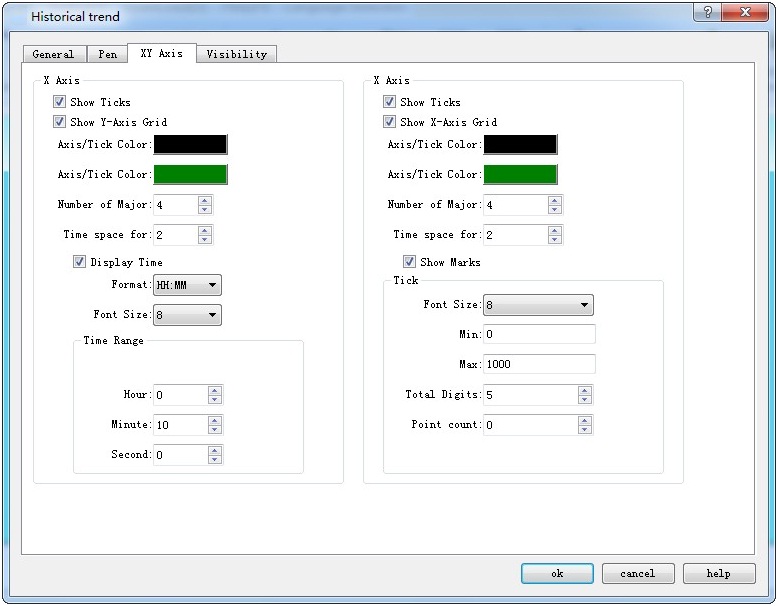778x606 pixels.
Task: Expand the Font Size dropdown in Tick section
Action: coord(538,305)
